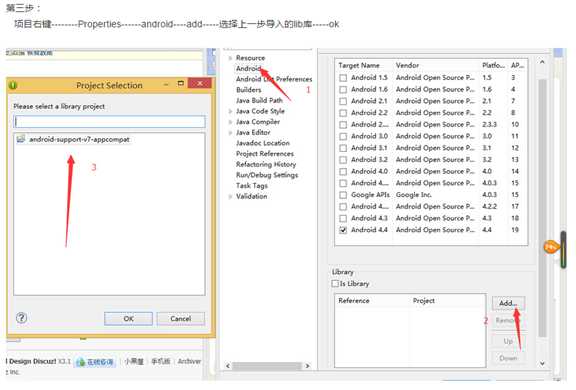The height and width of the screenshot is (390, 576).
Task: Select Android Lint Preferences
Action: [274, 79]
